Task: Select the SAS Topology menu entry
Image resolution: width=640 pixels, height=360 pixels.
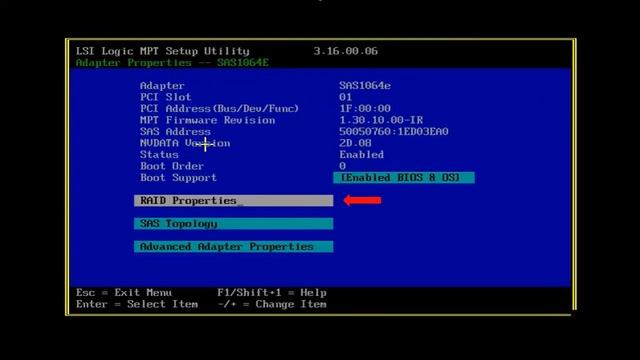Action: [x=233, y=224]
